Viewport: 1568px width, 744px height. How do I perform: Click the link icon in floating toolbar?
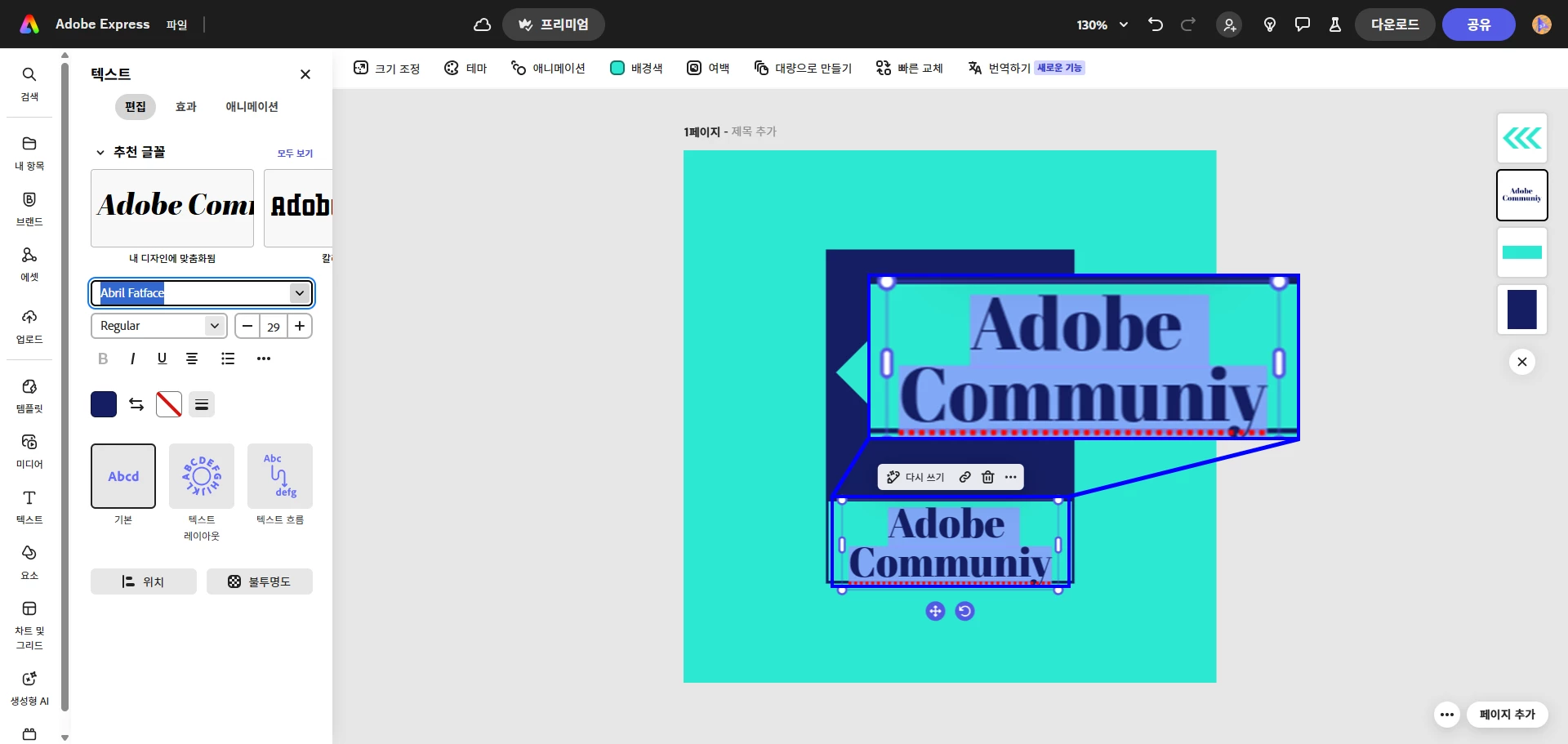click(x=965, y=477)
